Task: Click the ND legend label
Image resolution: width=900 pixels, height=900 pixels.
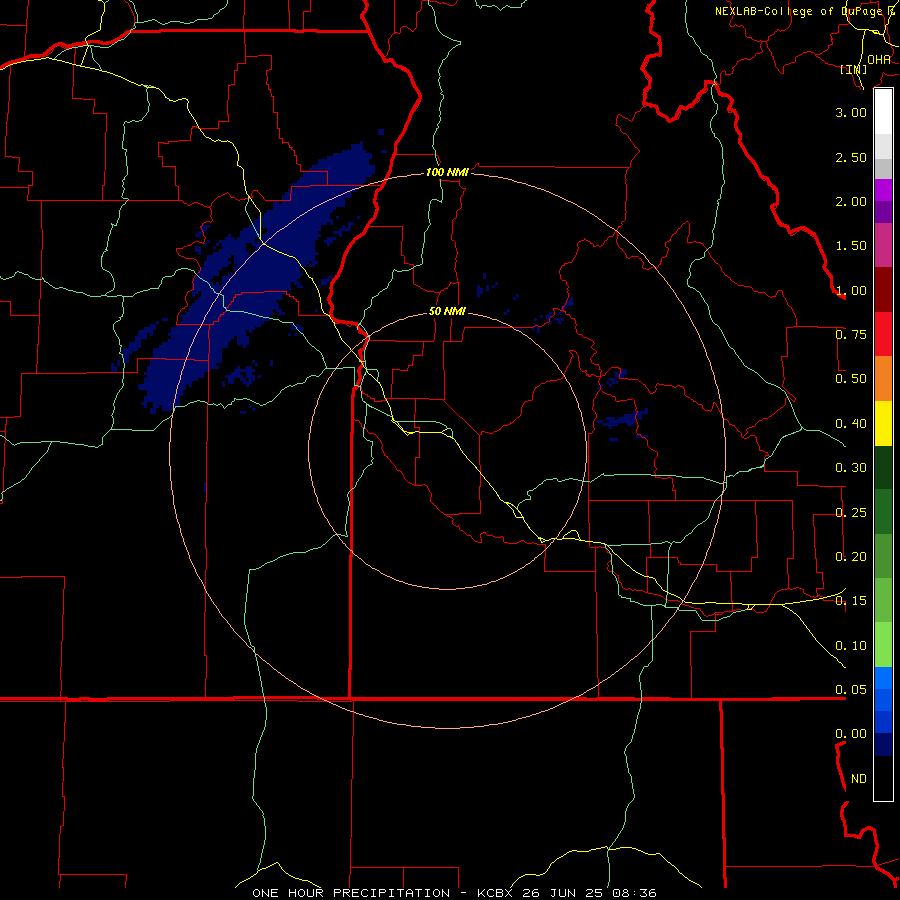Action: pyautogui.click(x=859, y=779)
